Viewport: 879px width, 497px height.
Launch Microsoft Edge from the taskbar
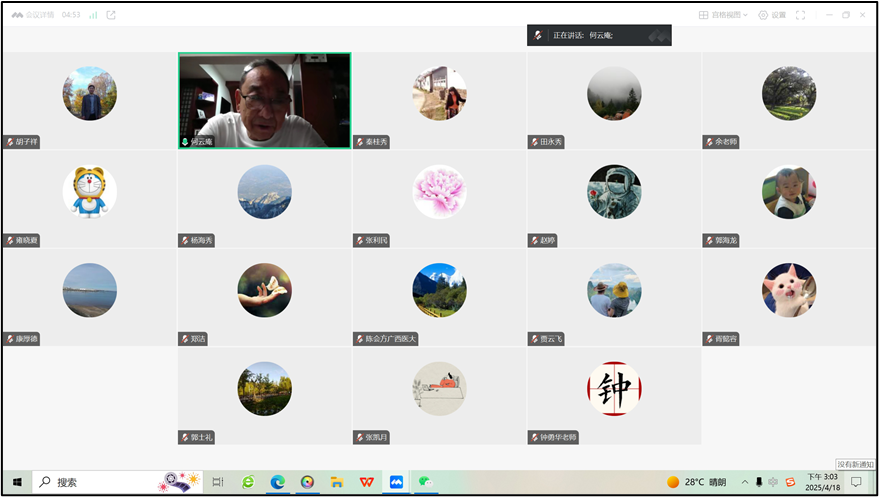click(277, 482)
